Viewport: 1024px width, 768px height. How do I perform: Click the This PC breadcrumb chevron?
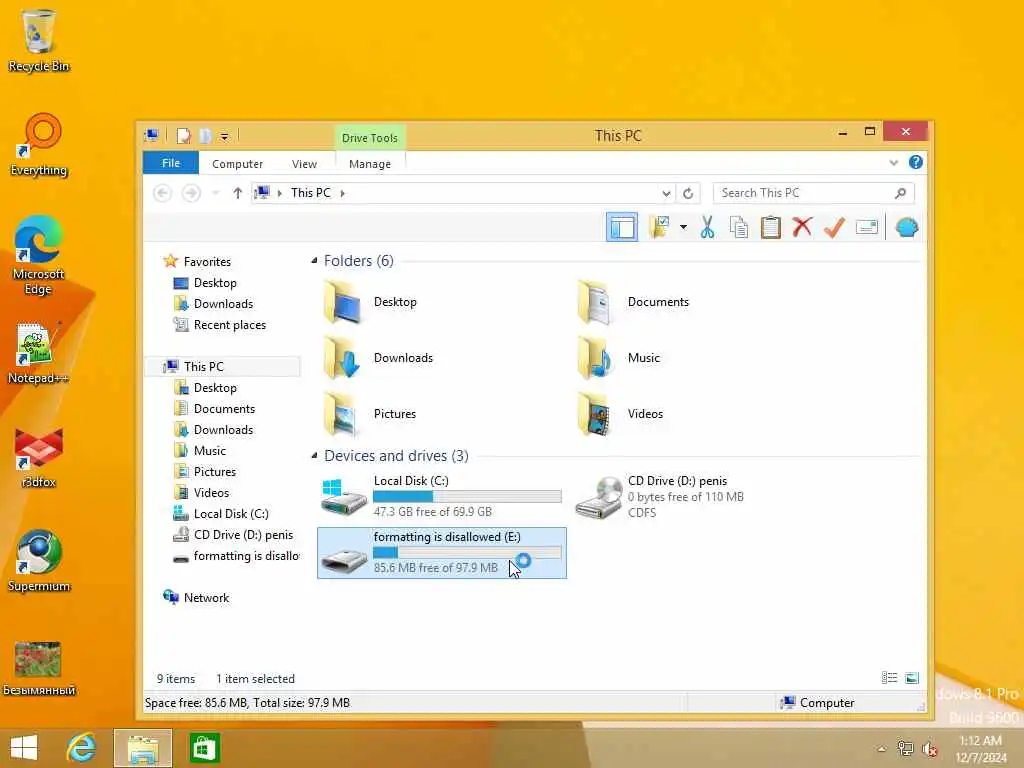(x=343, y=193)
